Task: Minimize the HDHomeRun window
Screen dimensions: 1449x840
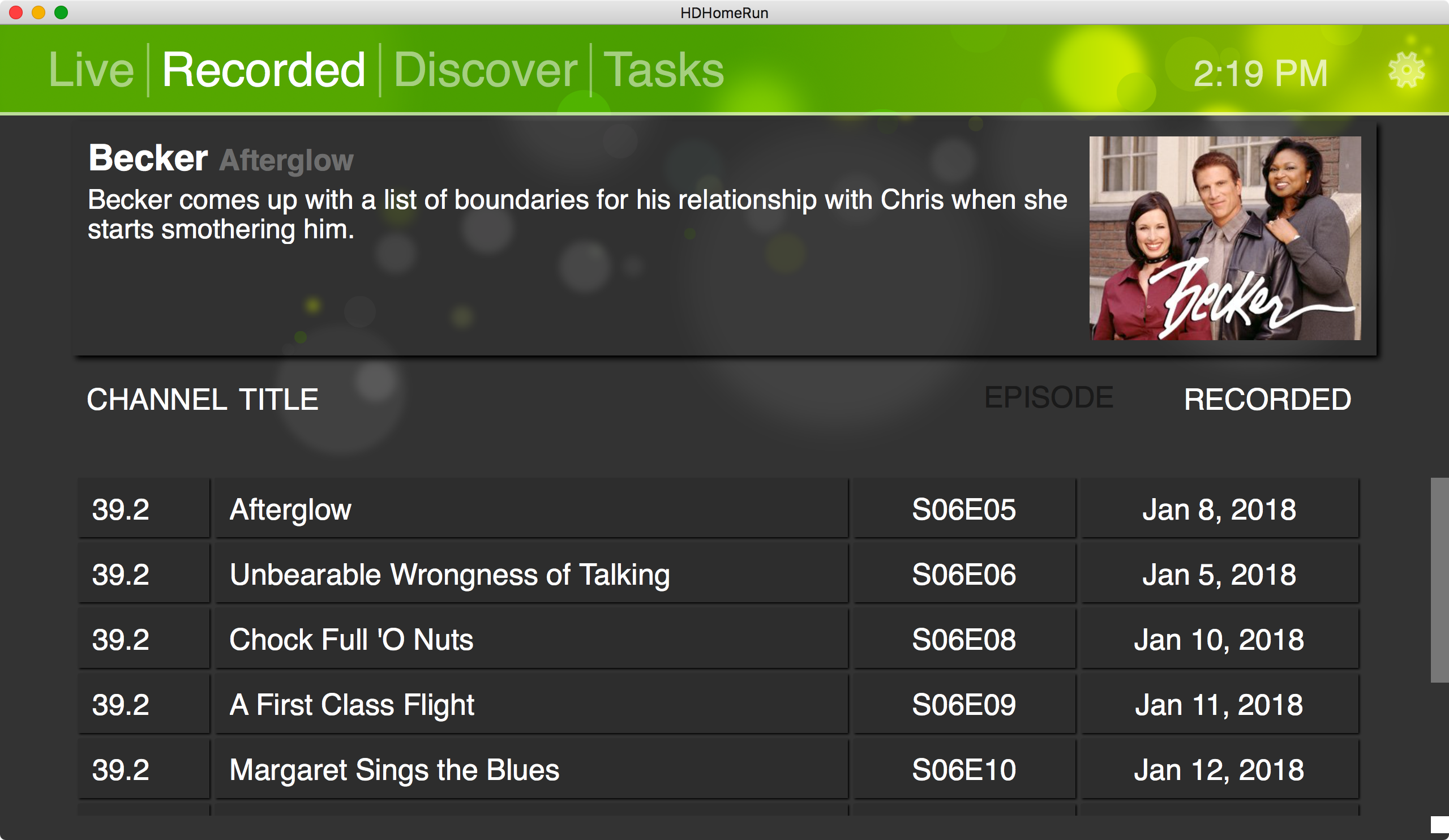Action: [38, 12]
